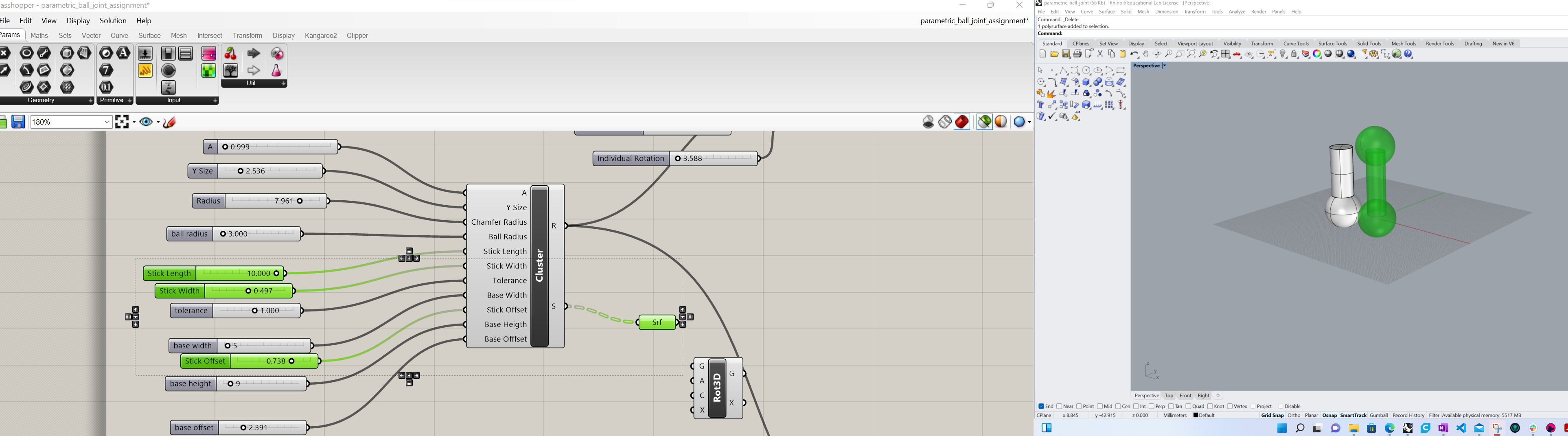The height and width of the screenshot is (436, 1568).
Task: Click the Rhino four-viewport layout icon
Action: [x=1226, y=54]
